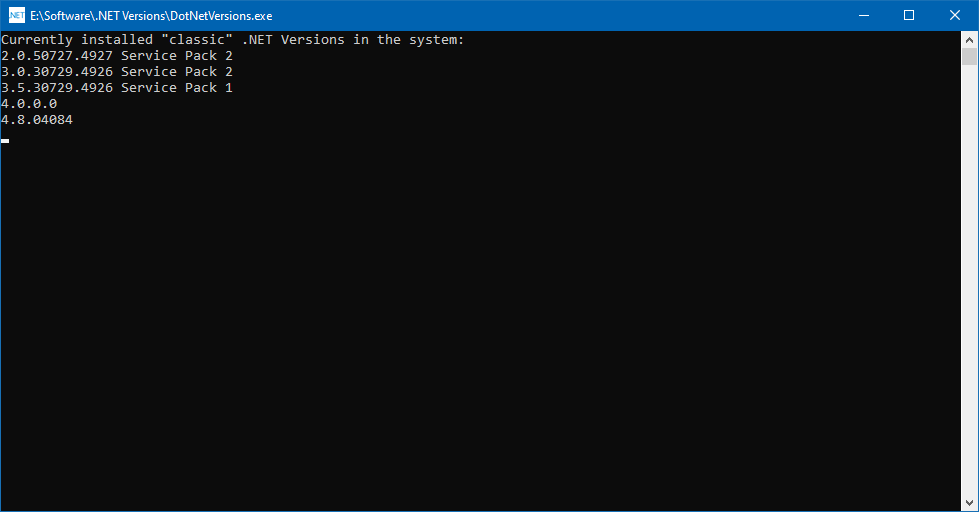This screenshot has width=979, height=512.
Task: Click the scrollbar up arrow
Action: [x=969, y=39]
